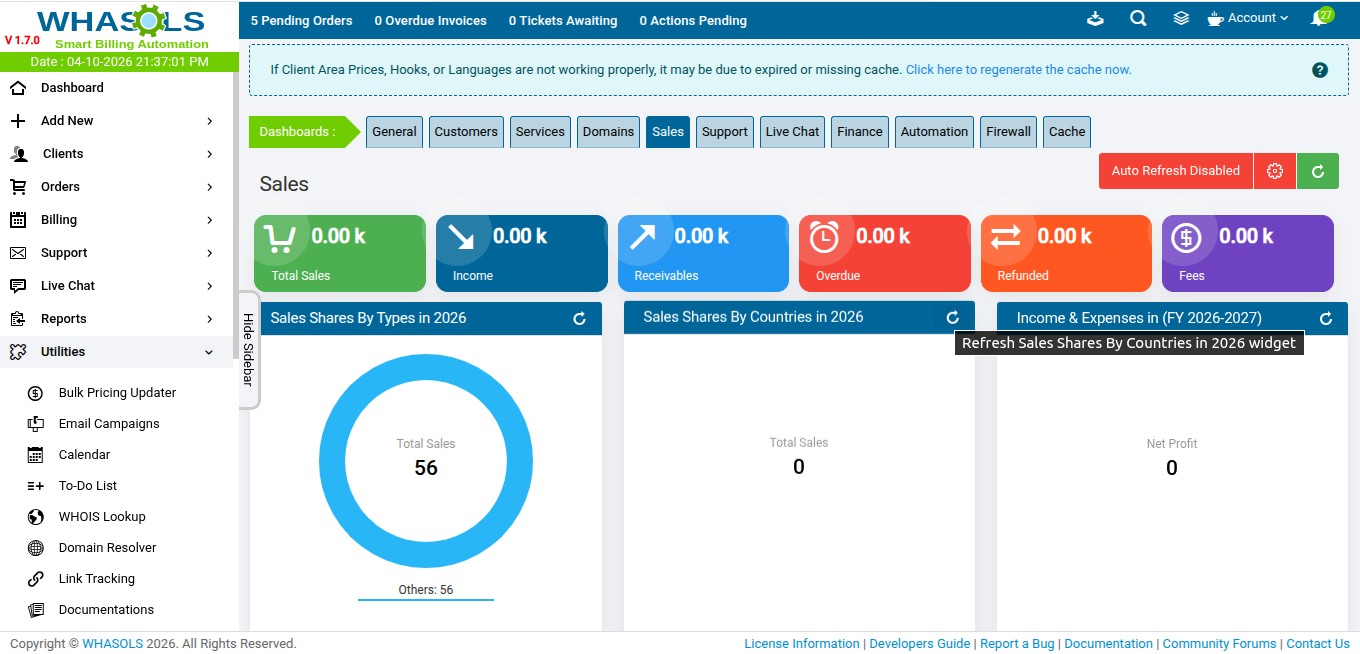Viewport: 1360px width, 654px height.
Task: Hide the sidebar using side handle
Action: pyautogui.click(x=248, y=349)
